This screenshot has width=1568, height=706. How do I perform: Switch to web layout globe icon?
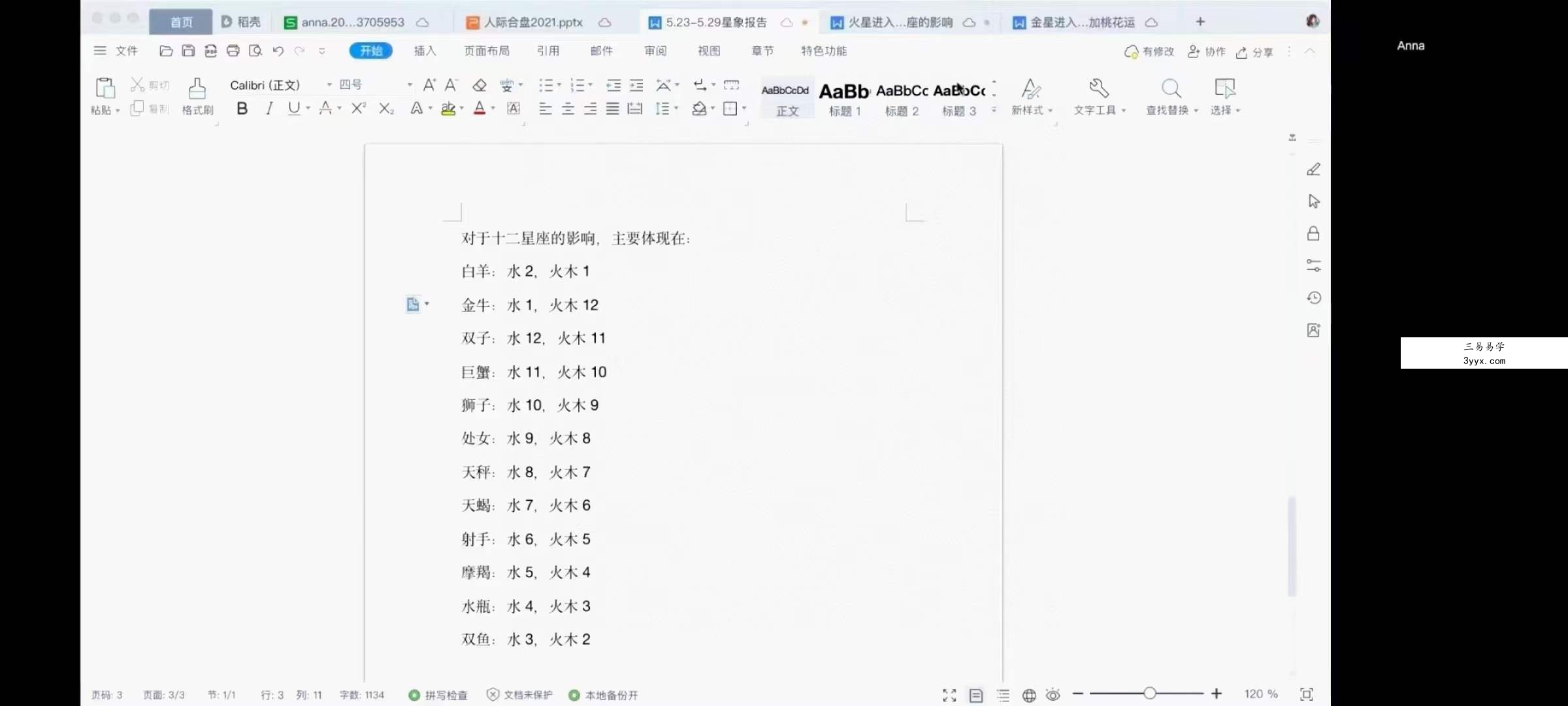1029,695
